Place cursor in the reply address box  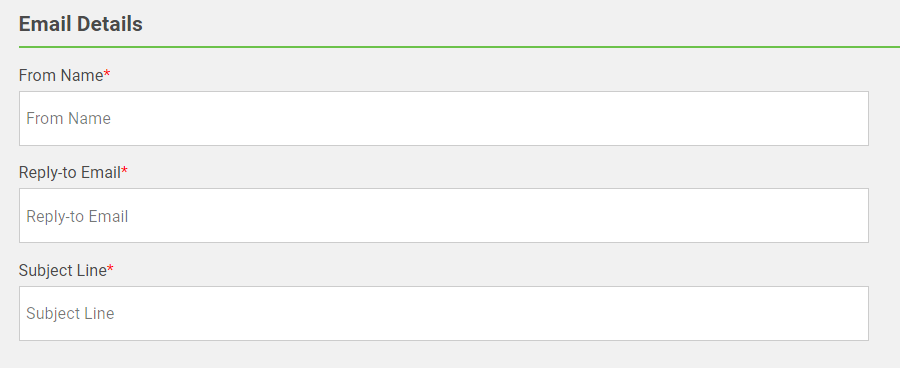[444, 215]
